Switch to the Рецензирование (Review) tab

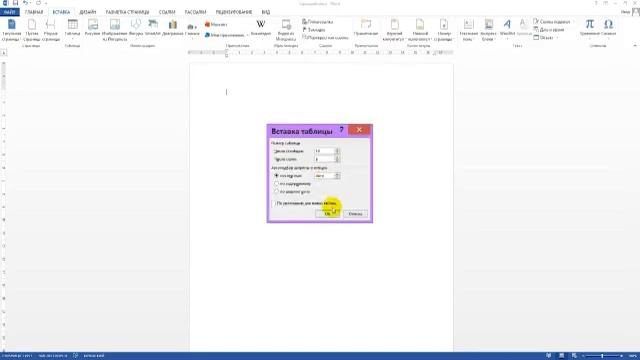point(234,12)
